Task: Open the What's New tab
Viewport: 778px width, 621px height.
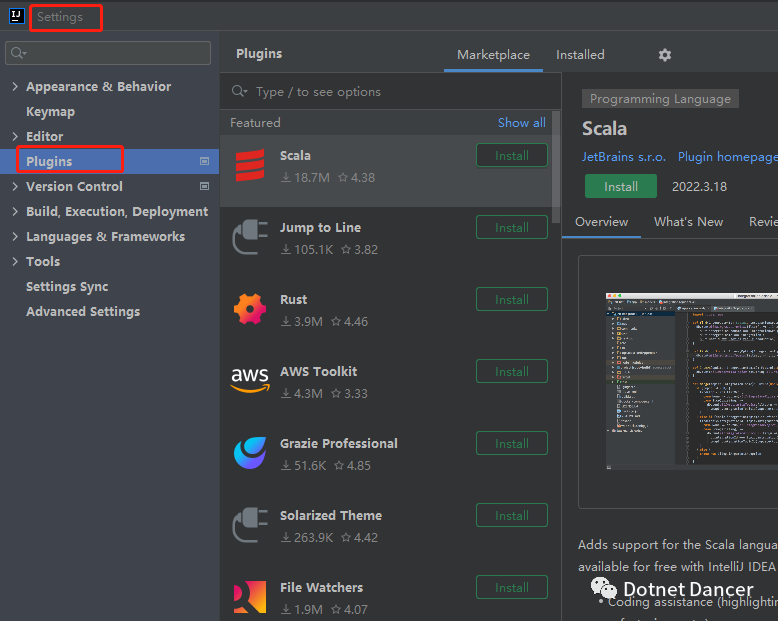Action: (x=688, y=222)
